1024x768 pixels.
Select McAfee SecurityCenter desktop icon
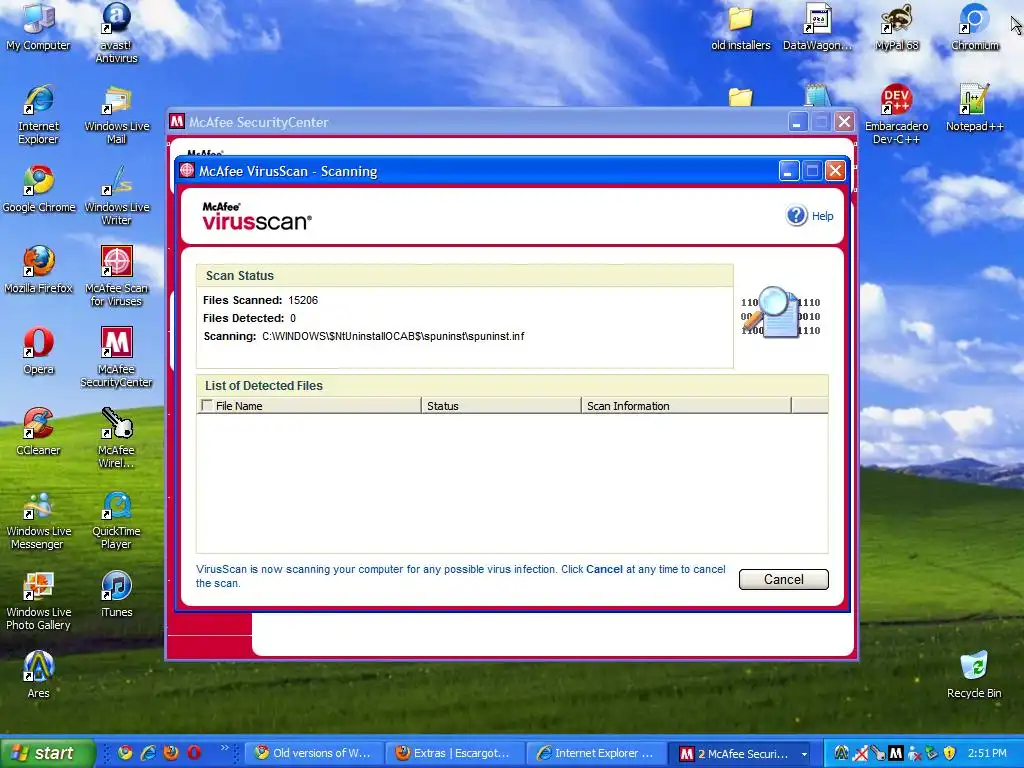[116, 357]
